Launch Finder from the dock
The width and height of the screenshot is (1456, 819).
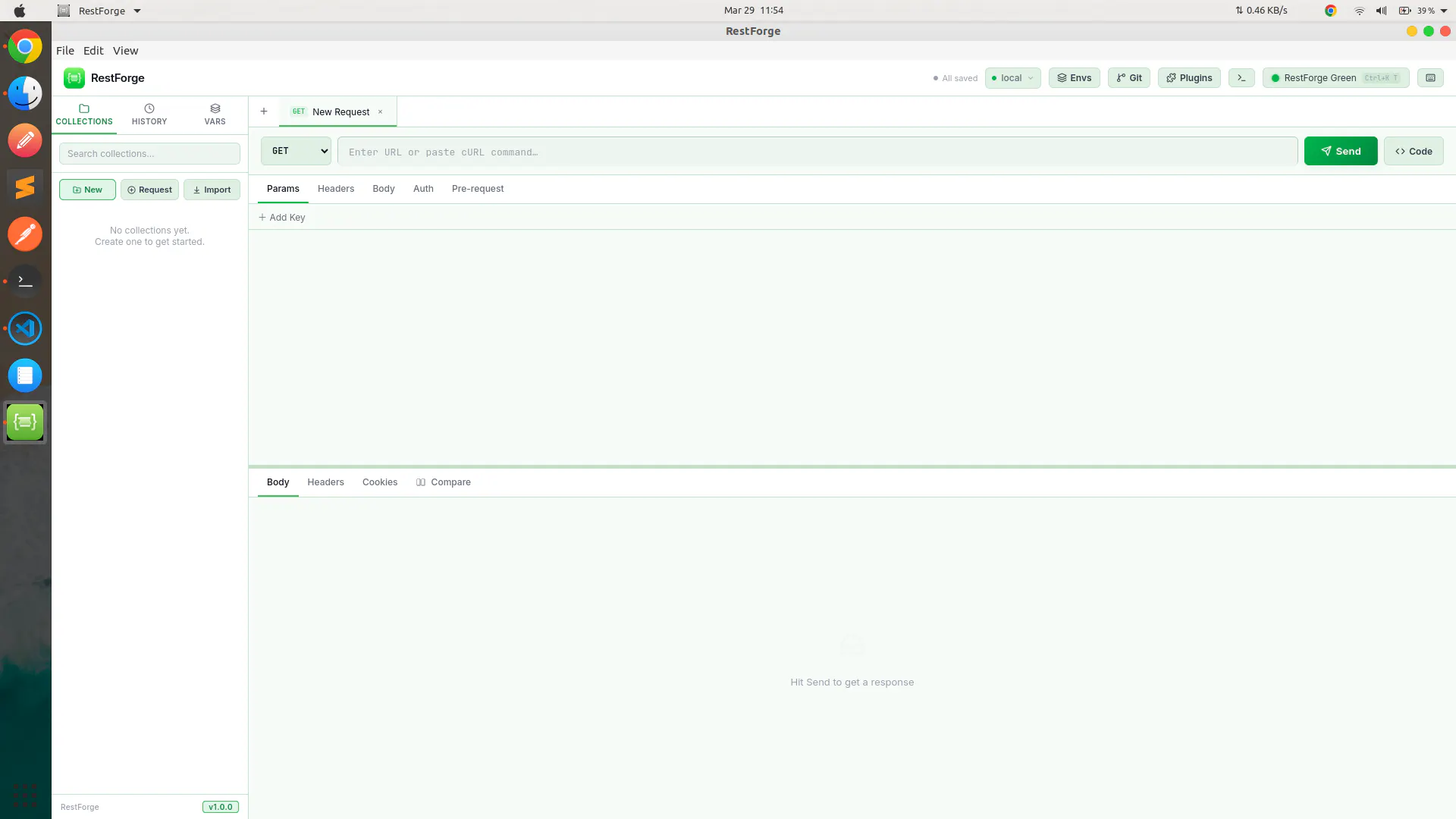(25, 94)
